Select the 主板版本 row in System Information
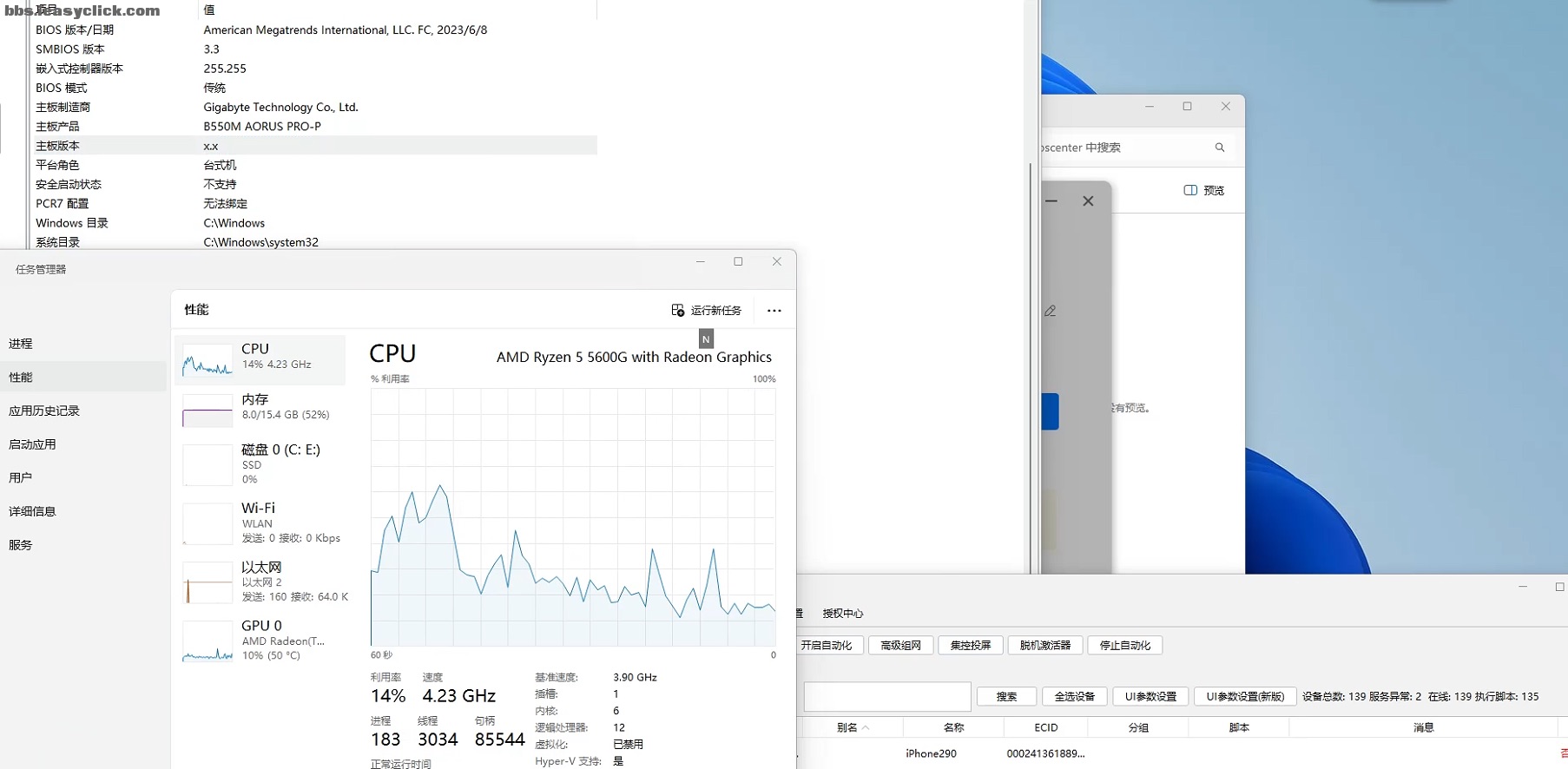Image resolution: width=1568 pixels, height=769 pixels. (315, 146)
